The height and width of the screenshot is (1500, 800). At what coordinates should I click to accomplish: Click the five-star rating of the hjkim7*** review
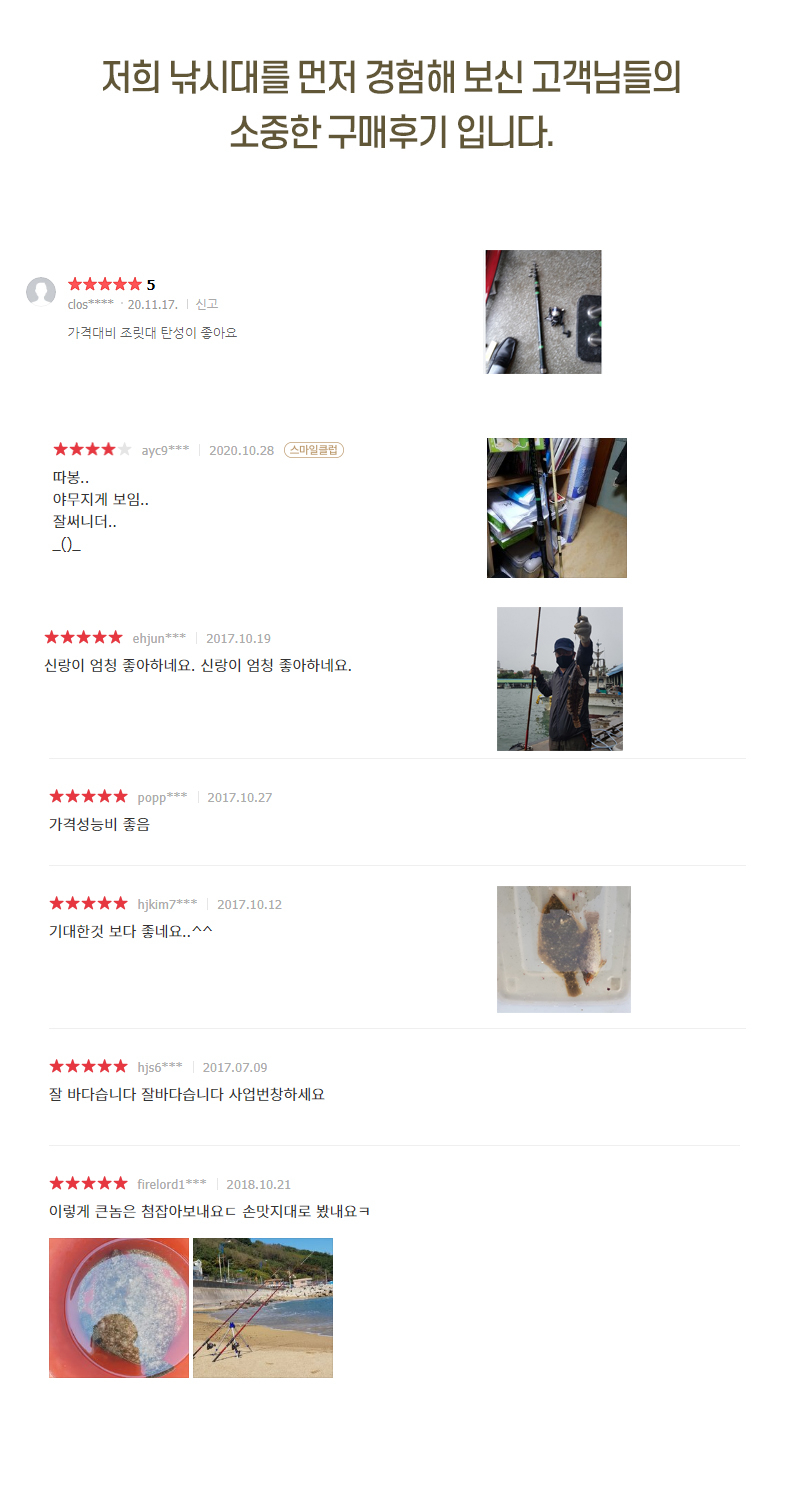point(88,904)
